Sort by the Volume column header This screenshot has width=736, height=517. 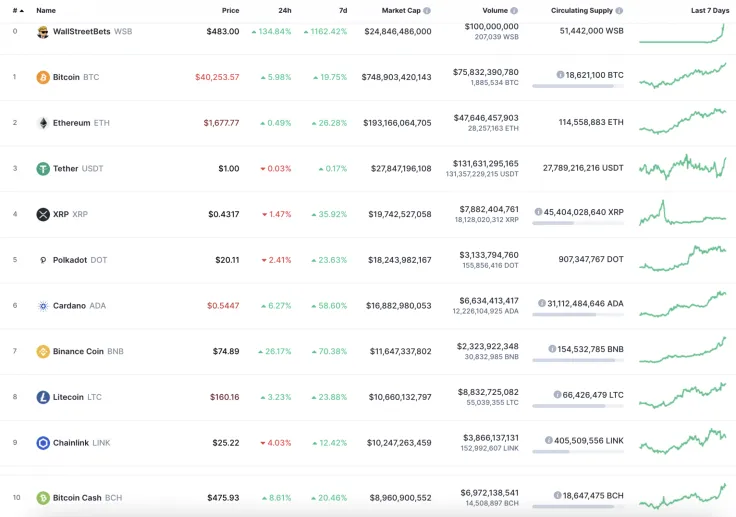point(495,10)
